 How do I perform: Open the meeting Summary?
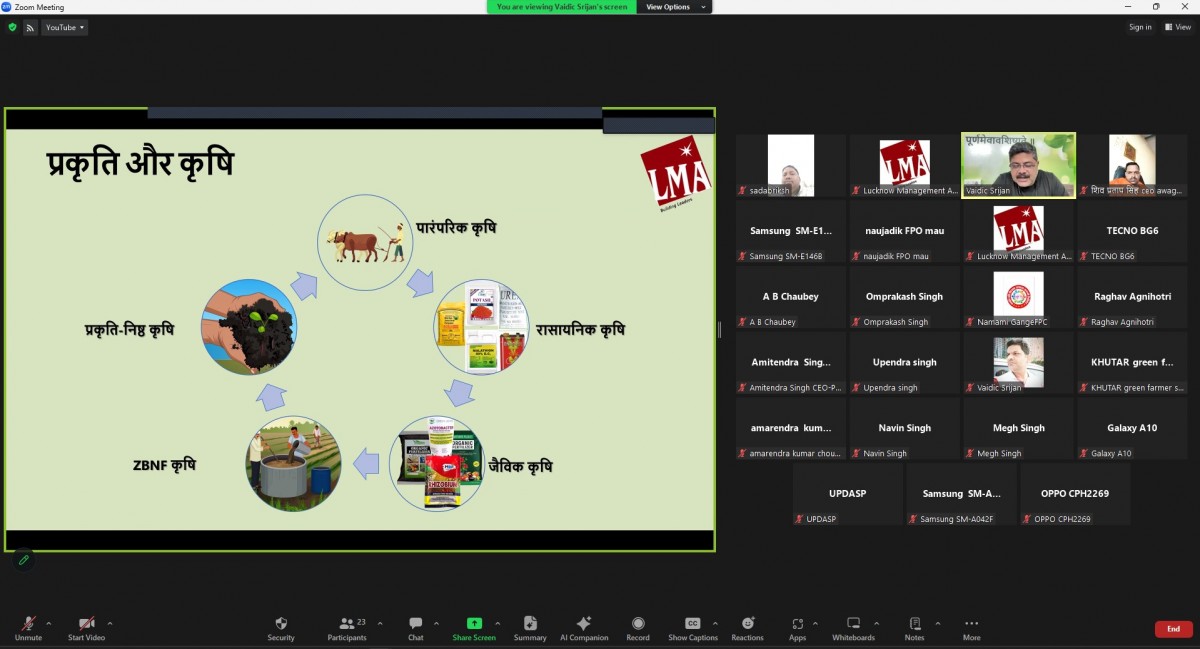pos(530,628)
